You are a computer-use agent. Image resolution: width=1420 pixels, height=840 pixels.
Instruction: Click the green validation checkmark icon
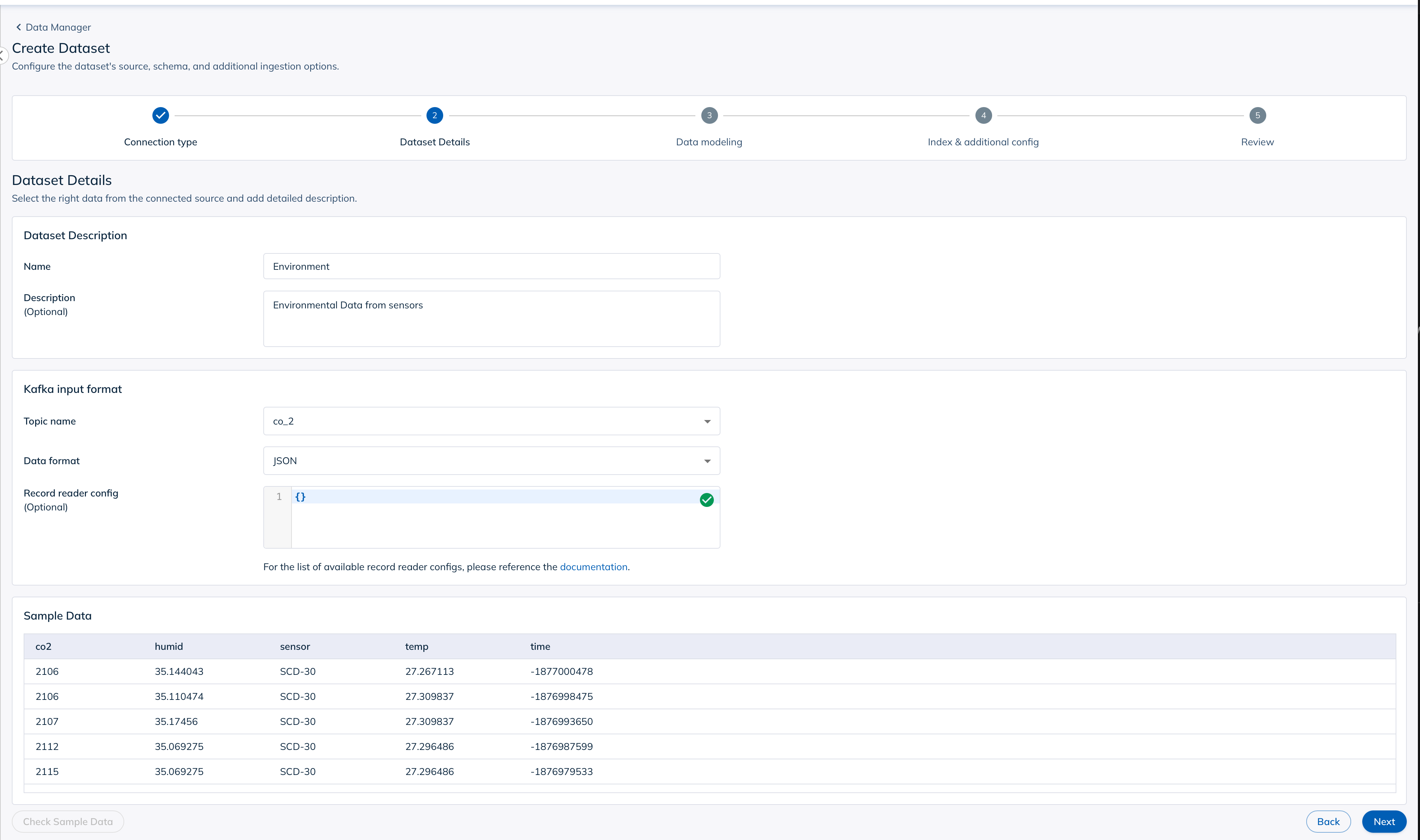[706, 499]
